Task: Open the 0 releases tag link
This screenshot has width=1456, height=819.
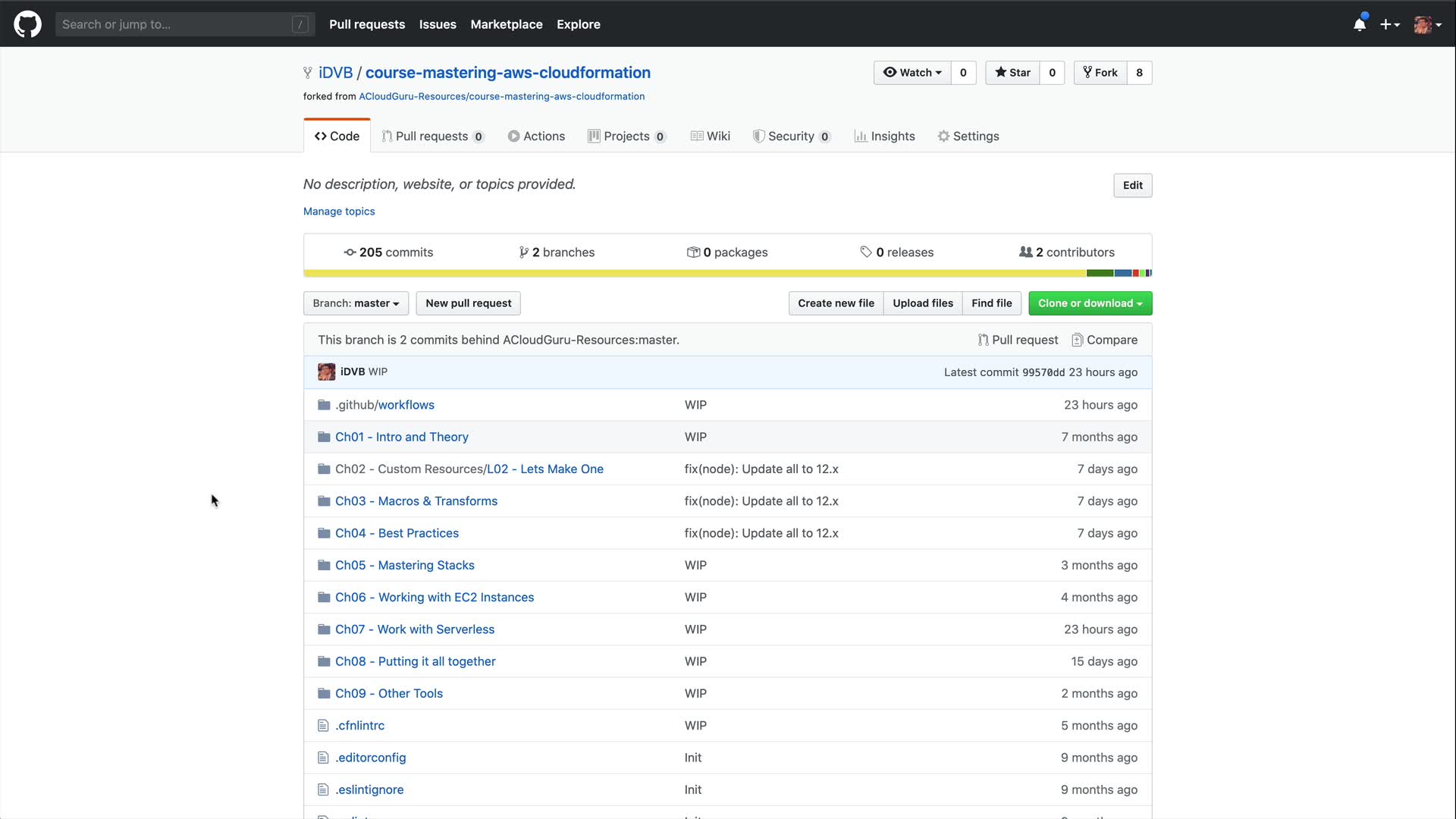Action: (x=896, y=253)
